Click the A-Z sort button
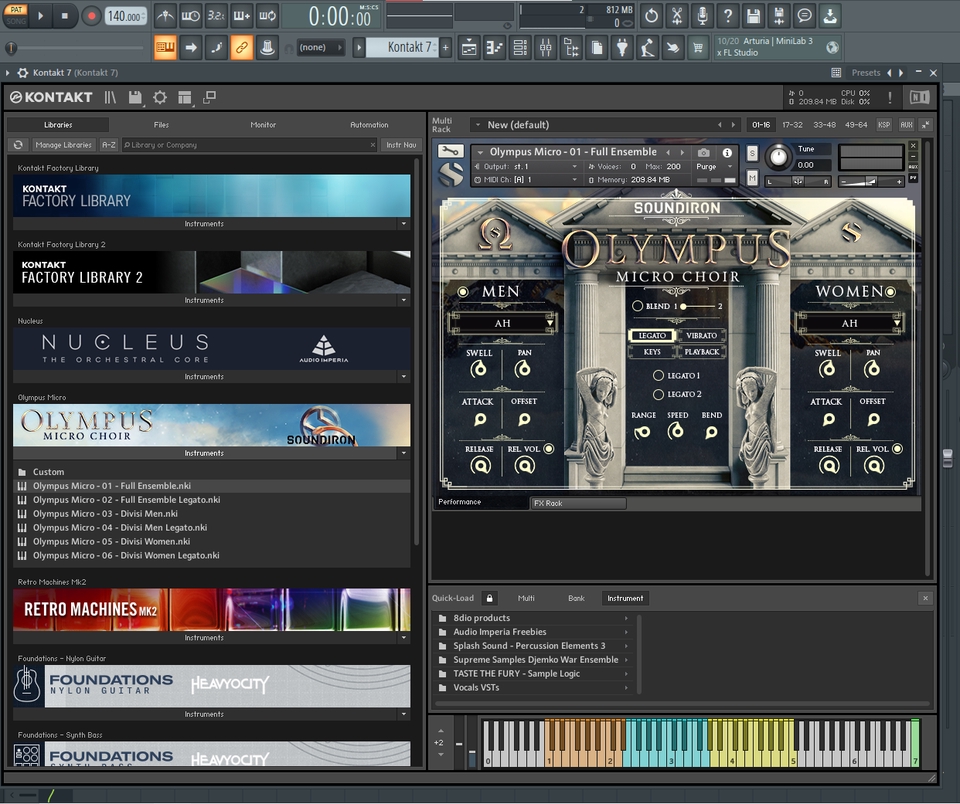Viewport: 960px width, 804px height. tap(108, 145)
